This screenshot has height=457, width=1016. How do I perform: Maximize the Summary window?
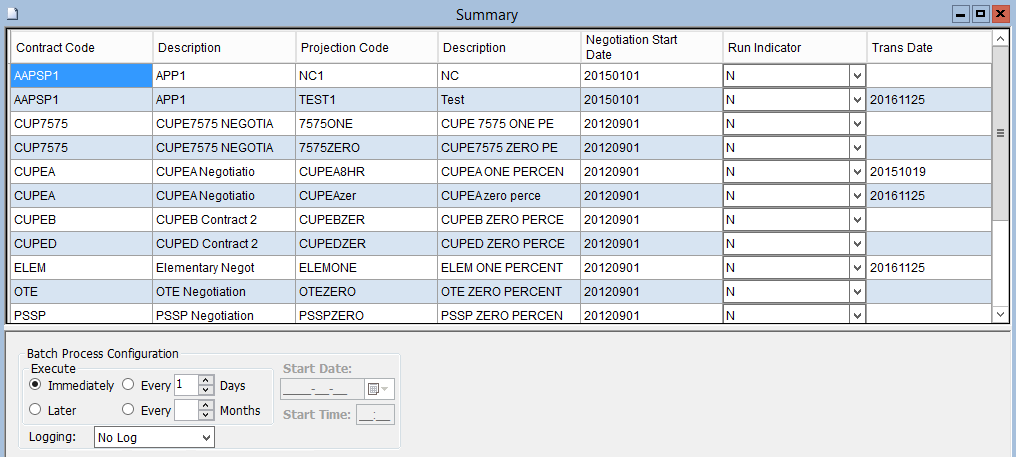pos(980,14)
